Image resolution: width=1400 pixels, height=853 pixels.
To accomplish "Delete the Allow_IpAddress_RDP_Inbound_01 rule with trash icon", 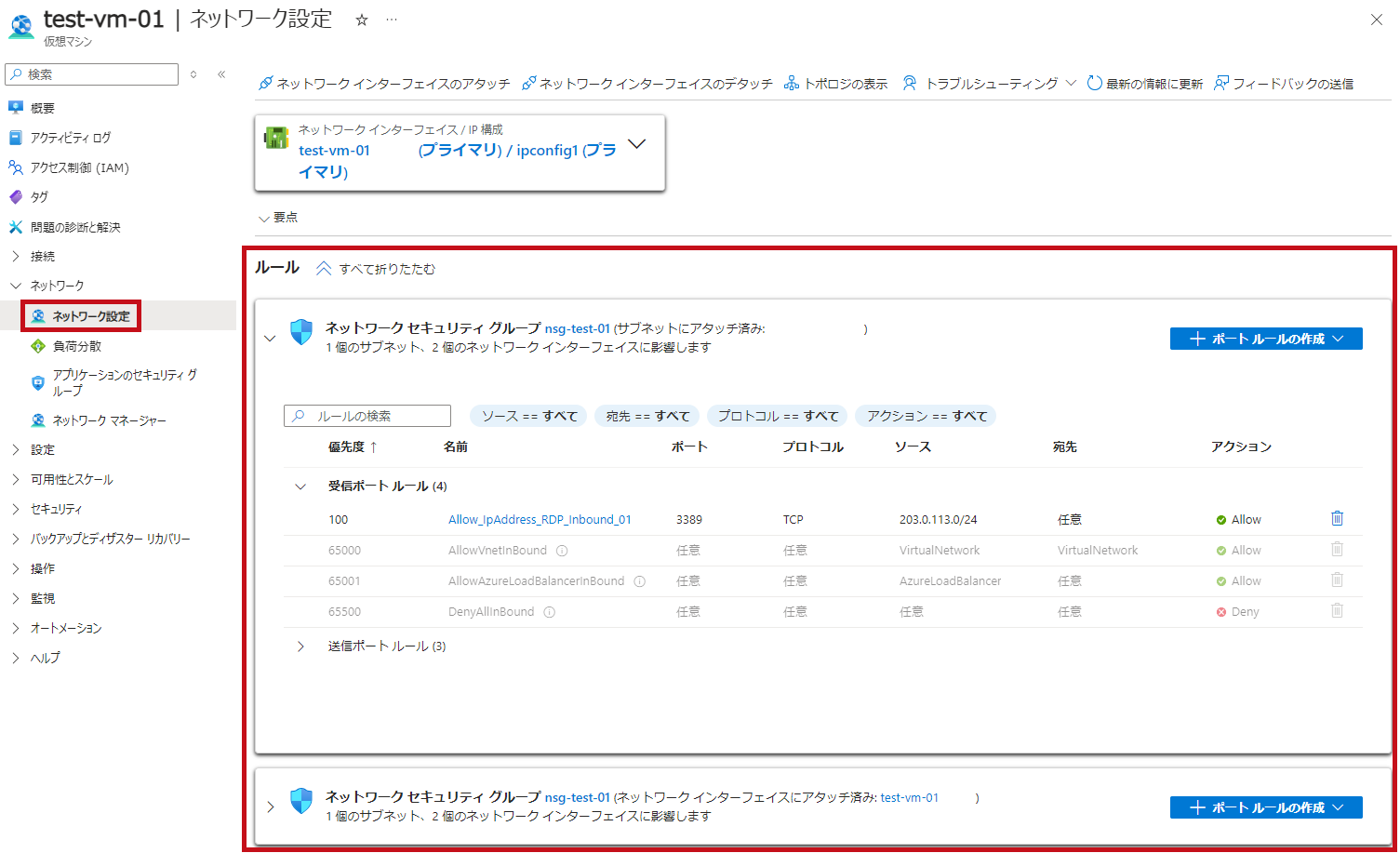I will pos(1337,518).
